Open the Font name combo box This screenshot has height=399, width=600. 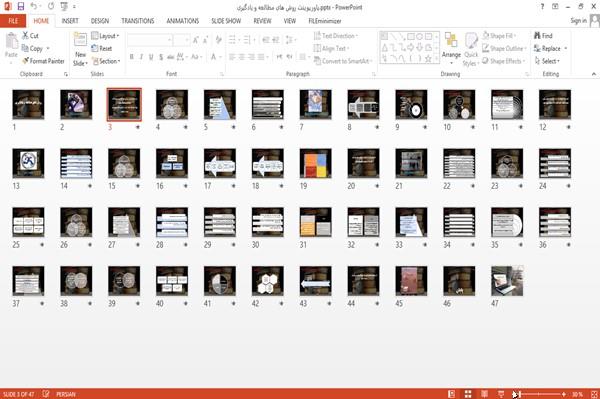149,40
